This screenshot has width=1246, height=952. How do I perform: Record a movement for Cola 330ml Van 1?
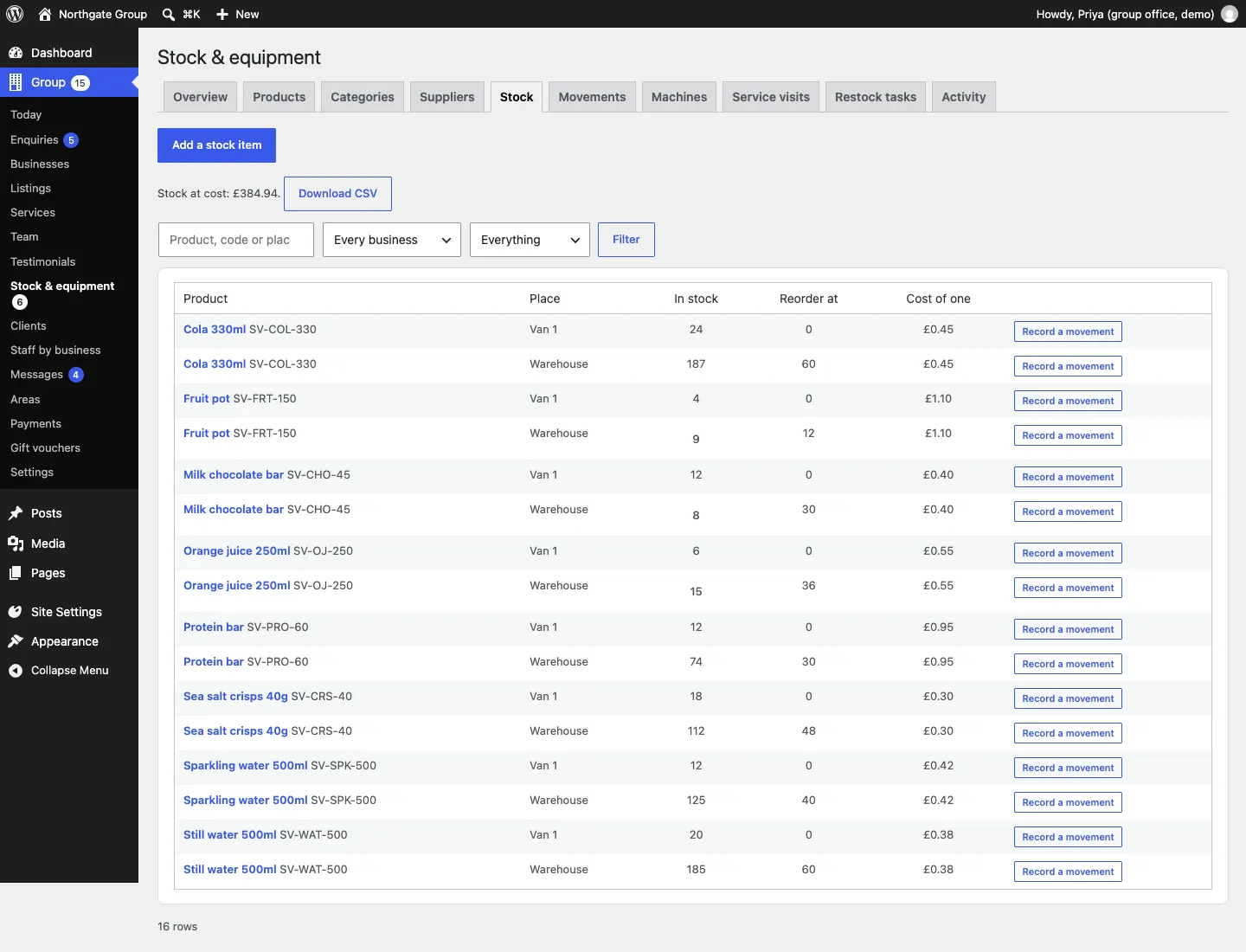coord(1068,331)
